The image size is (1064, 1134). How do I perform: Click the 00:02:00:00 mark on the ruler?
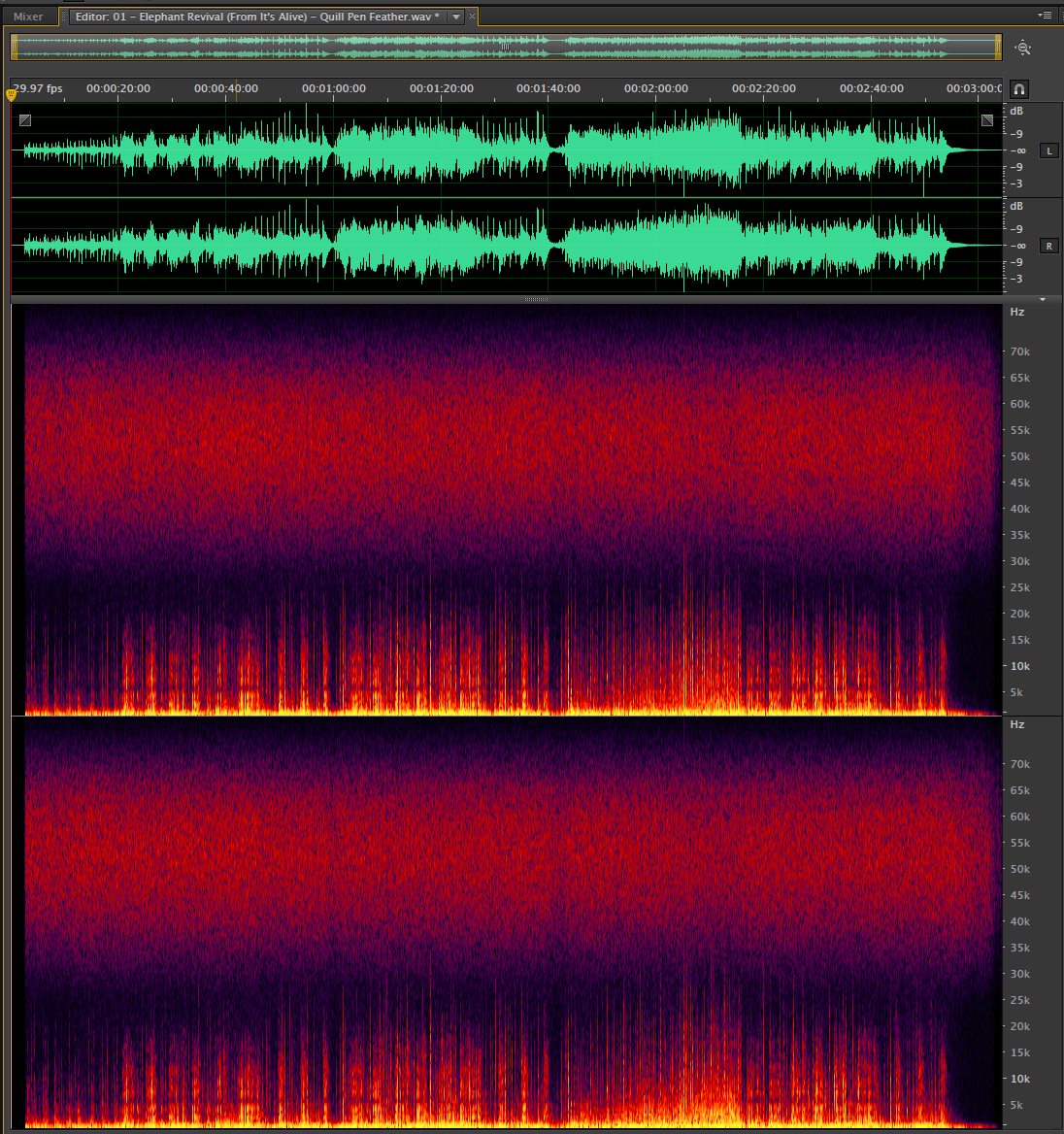pyautogui.click(x=656, y=88)
